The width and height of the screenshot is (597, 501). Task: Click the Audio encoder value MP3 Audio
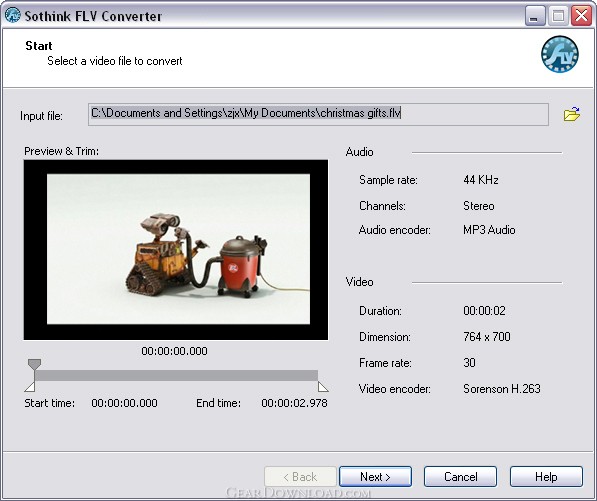coord(489,230)
